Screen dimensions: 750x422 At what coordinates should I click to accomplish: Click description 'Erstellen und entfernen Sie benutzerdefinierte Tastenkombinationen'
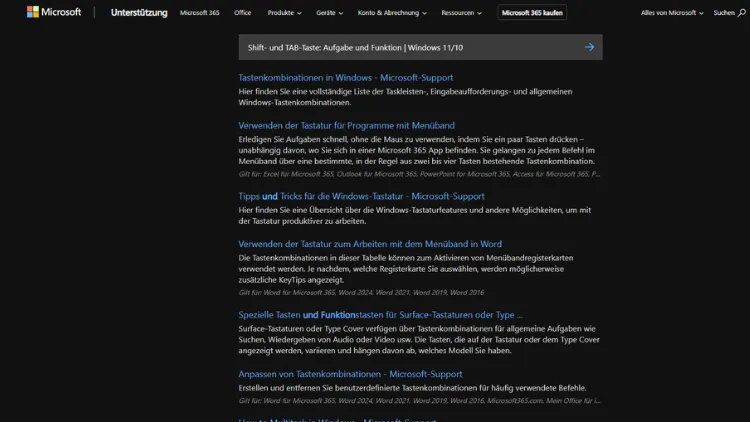[412, 388]
